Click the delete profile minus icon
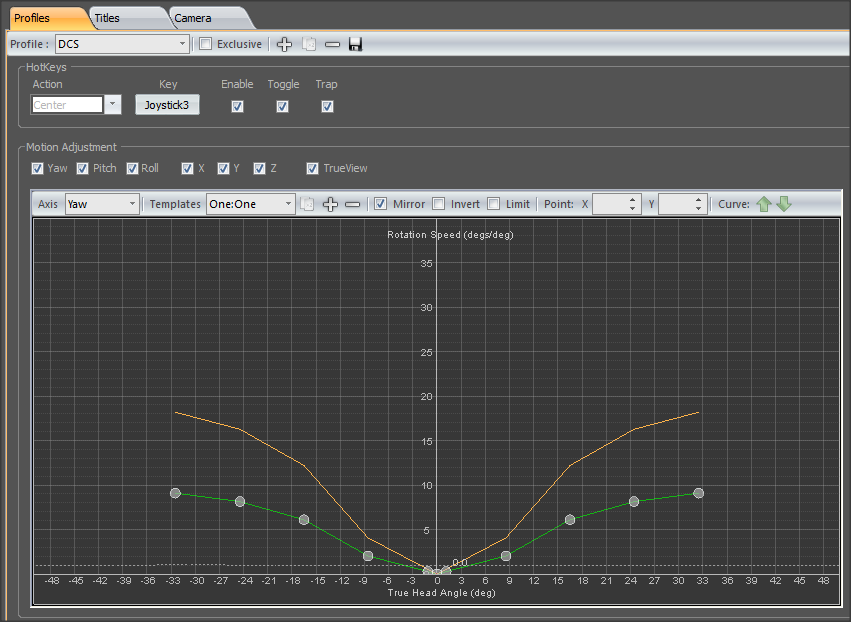Screen dimensions: 851x622 tap(332, 44)
